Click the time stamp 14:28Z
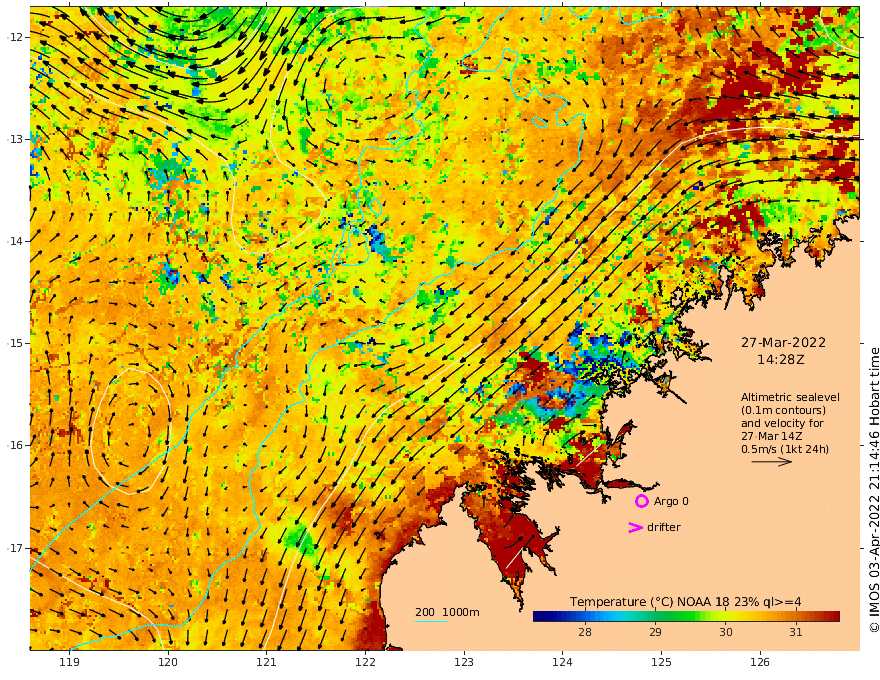The image size is (880, 680). [x=781, y=360]
